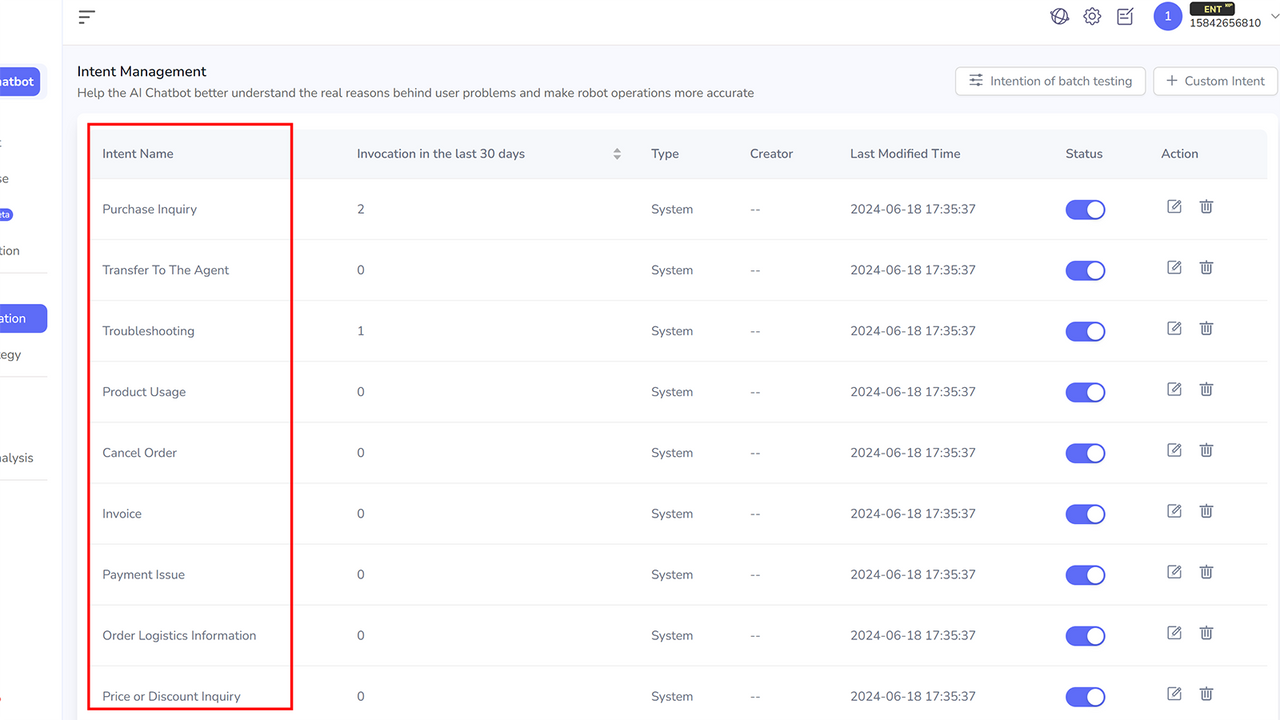Disable the Payment Issue status toggle
This screenshot has width=1280, height=720.
[x=1085, y=575]
